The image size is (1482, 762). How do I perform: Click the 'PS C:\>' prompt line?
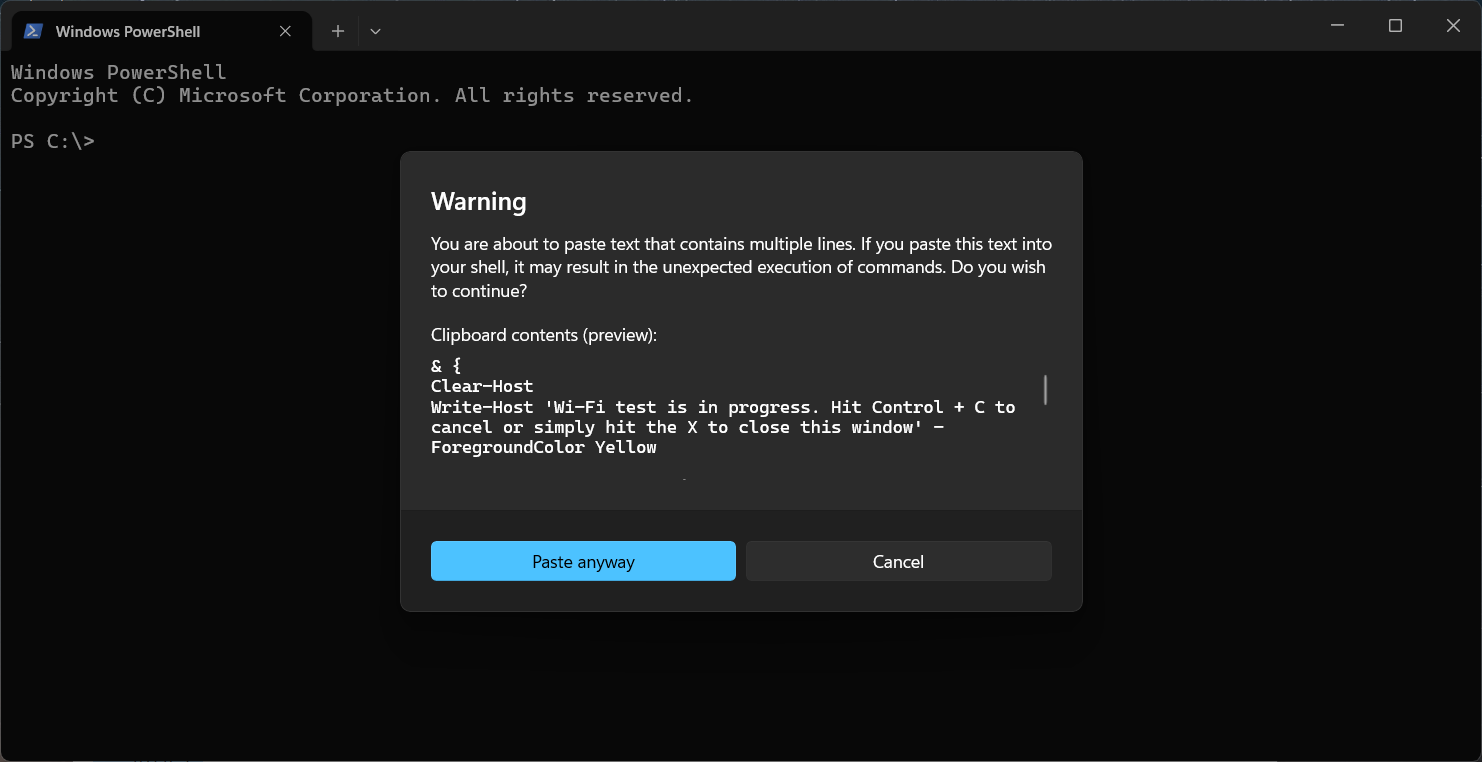(x=53, y=141)
